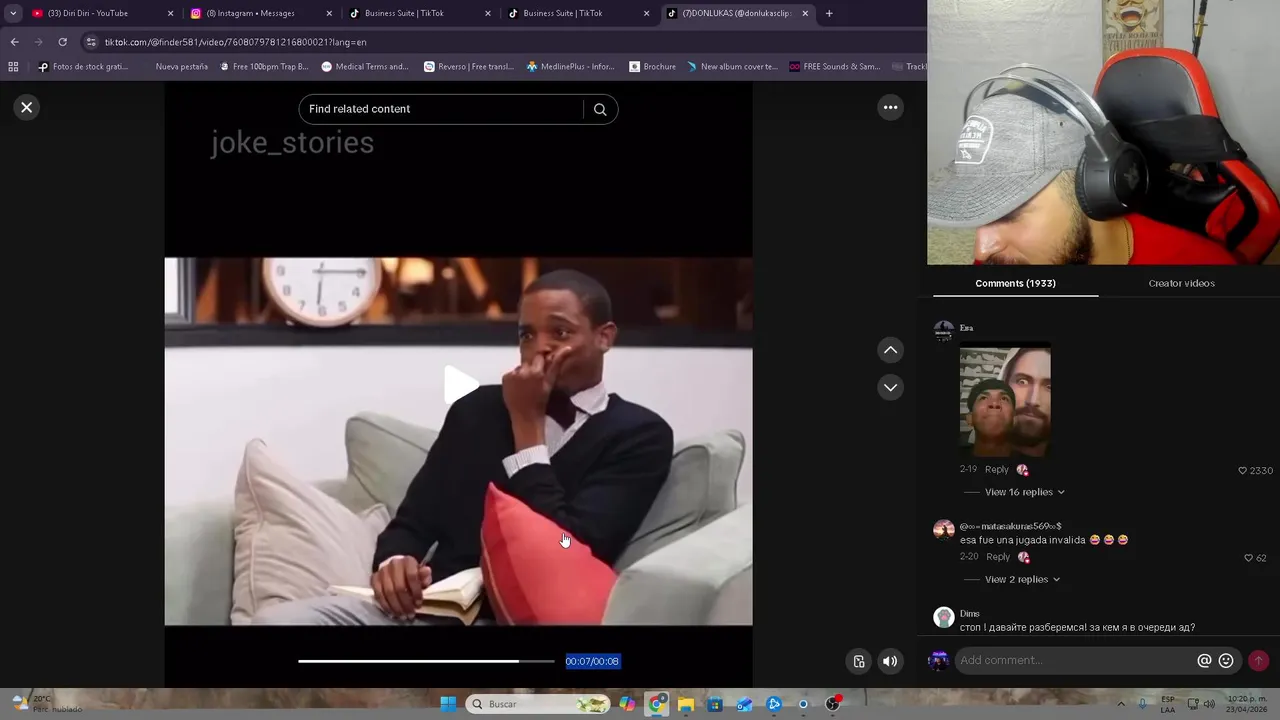Click in the Find related content field
Screen dimensions: 1280x720
[440, 109]
